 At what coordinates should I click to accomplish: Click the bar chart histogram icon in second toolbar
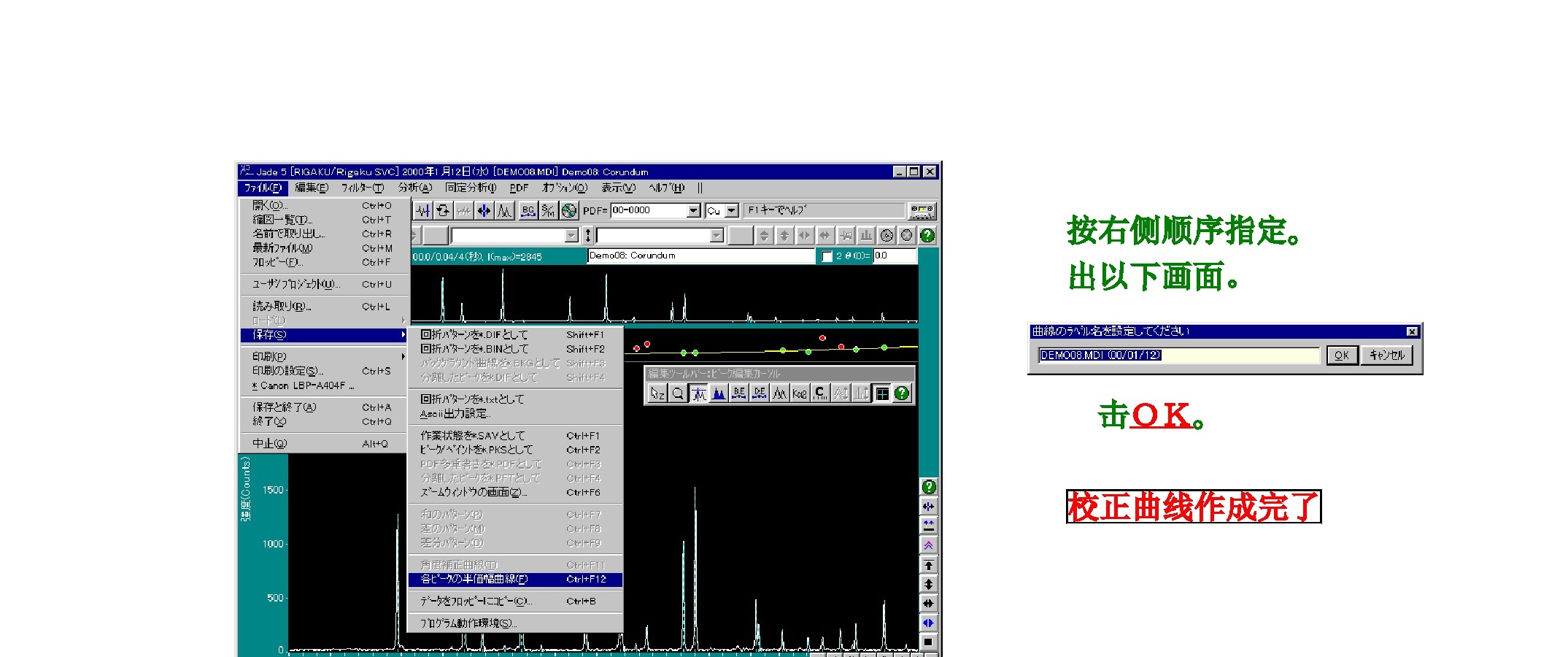[x=866, y=235]
